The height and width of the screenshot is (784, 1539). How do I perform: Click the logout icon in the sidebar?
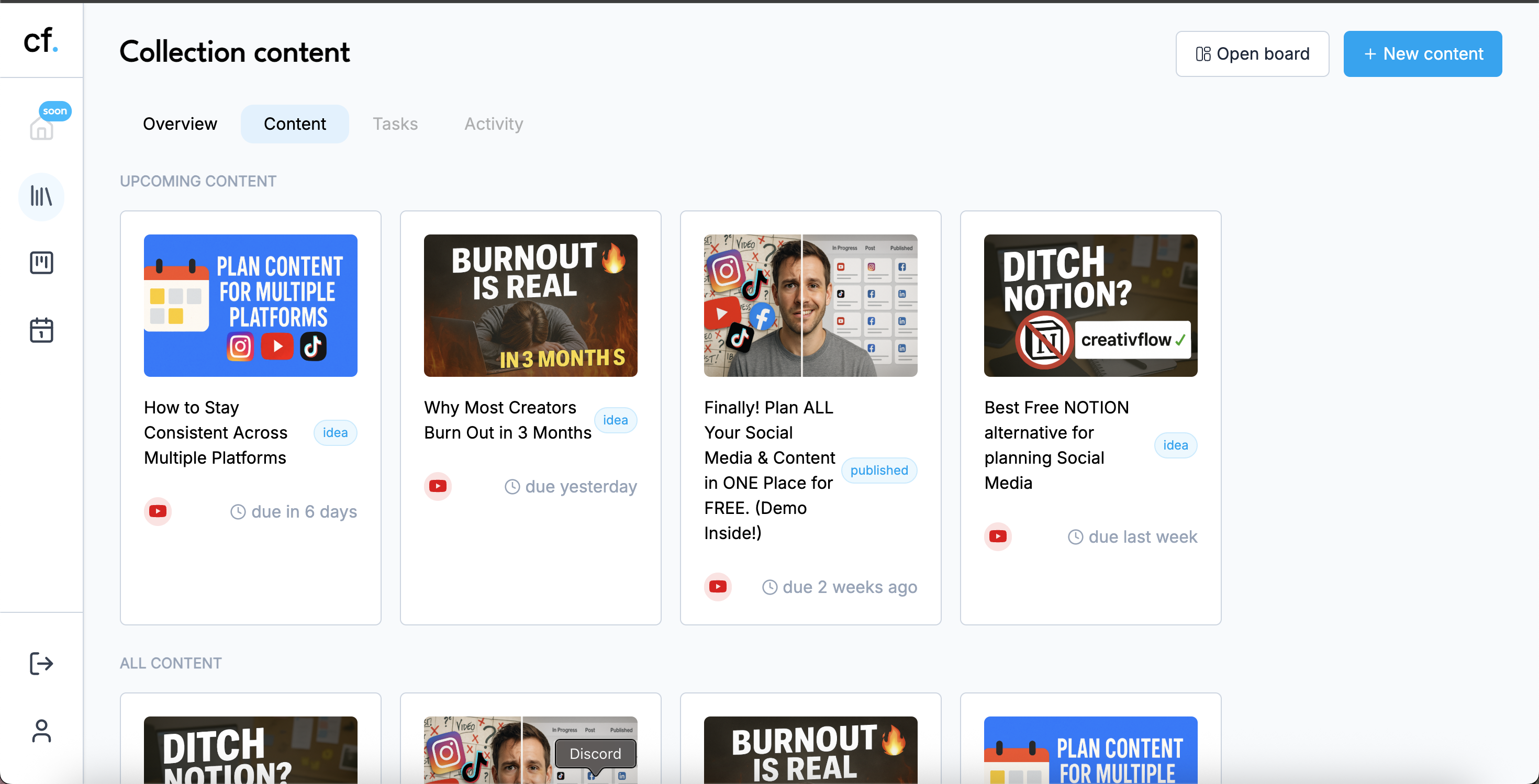click(41, 663)
